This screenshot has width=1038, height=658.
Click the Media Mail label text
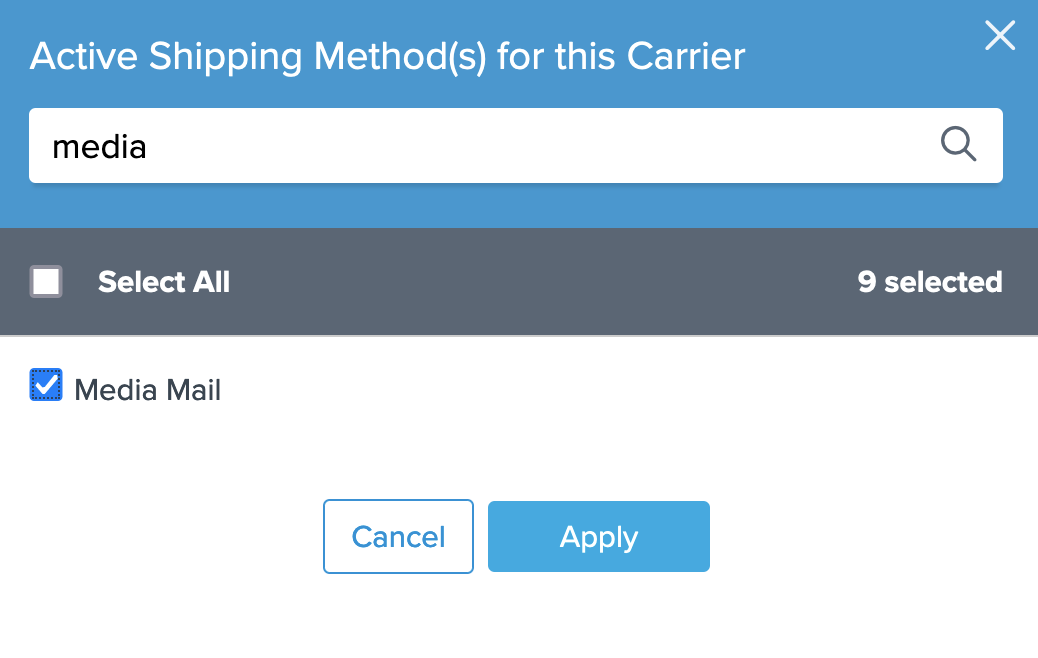[x=148, y=390]
